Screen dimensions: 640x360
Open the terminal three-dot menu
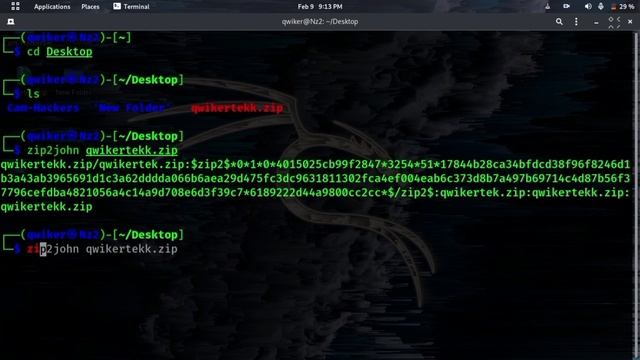576,22
